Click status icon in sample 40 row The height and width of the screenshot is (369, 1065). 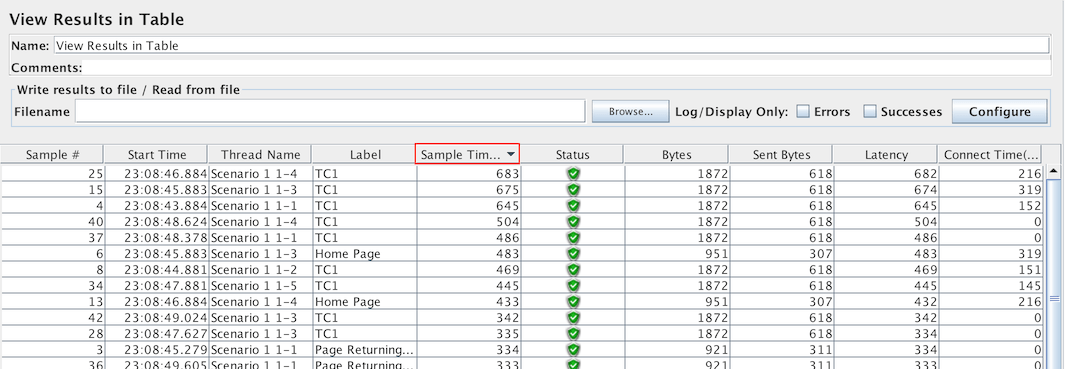pyautogui.click(x=573, y=222)
